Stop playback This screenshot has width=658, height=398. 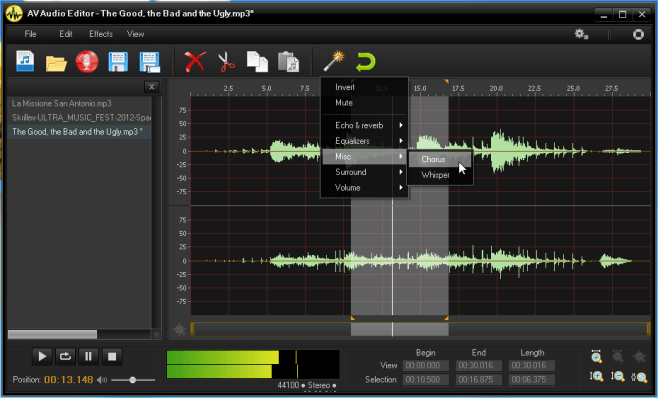point(112,356)
